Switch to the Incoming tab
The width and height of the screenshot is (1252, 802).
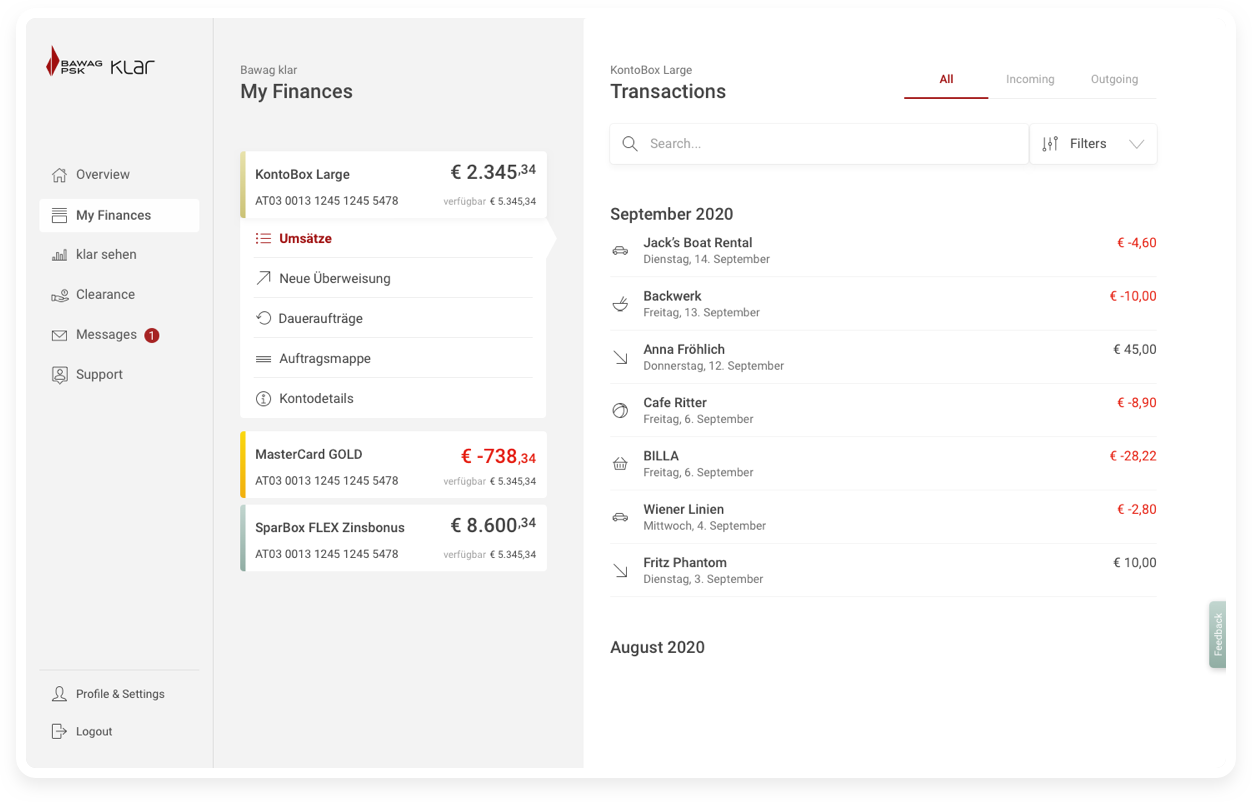(x=1030, y=79)
